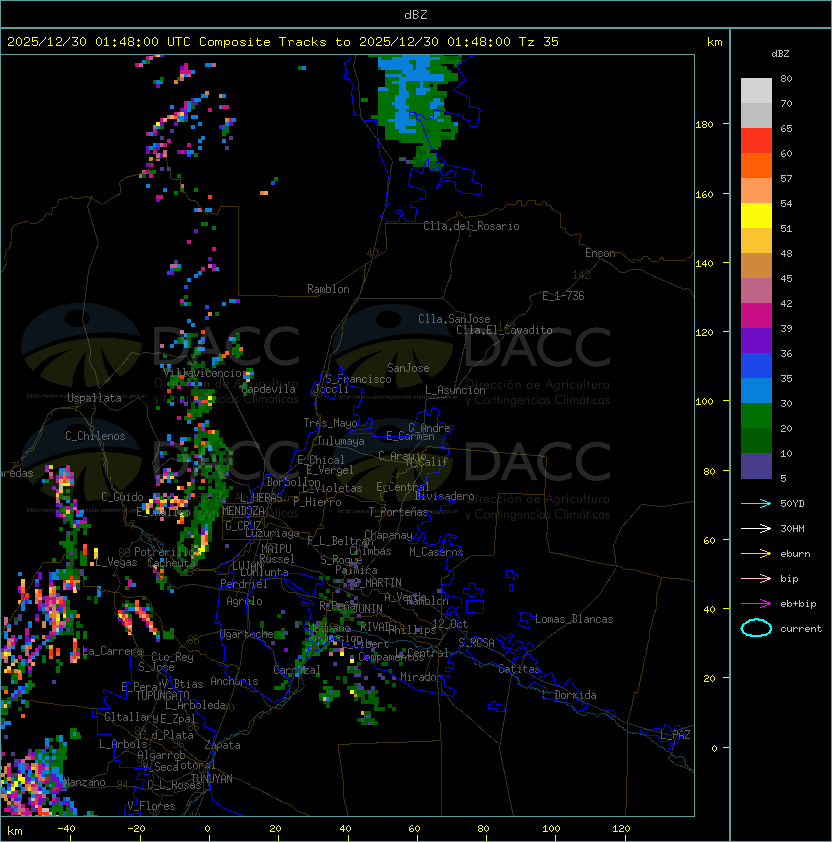Click the 'dBZ' title at window top

pyautogui.click(x=416, y=15)
